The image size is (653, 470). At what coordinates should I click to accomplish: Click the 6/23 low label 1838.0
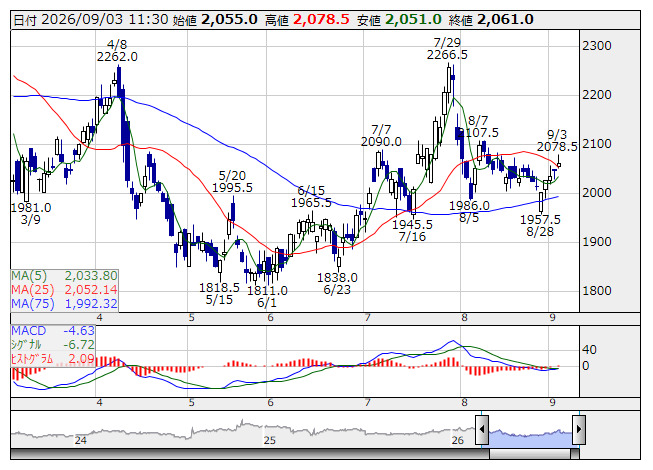point(337,278)
